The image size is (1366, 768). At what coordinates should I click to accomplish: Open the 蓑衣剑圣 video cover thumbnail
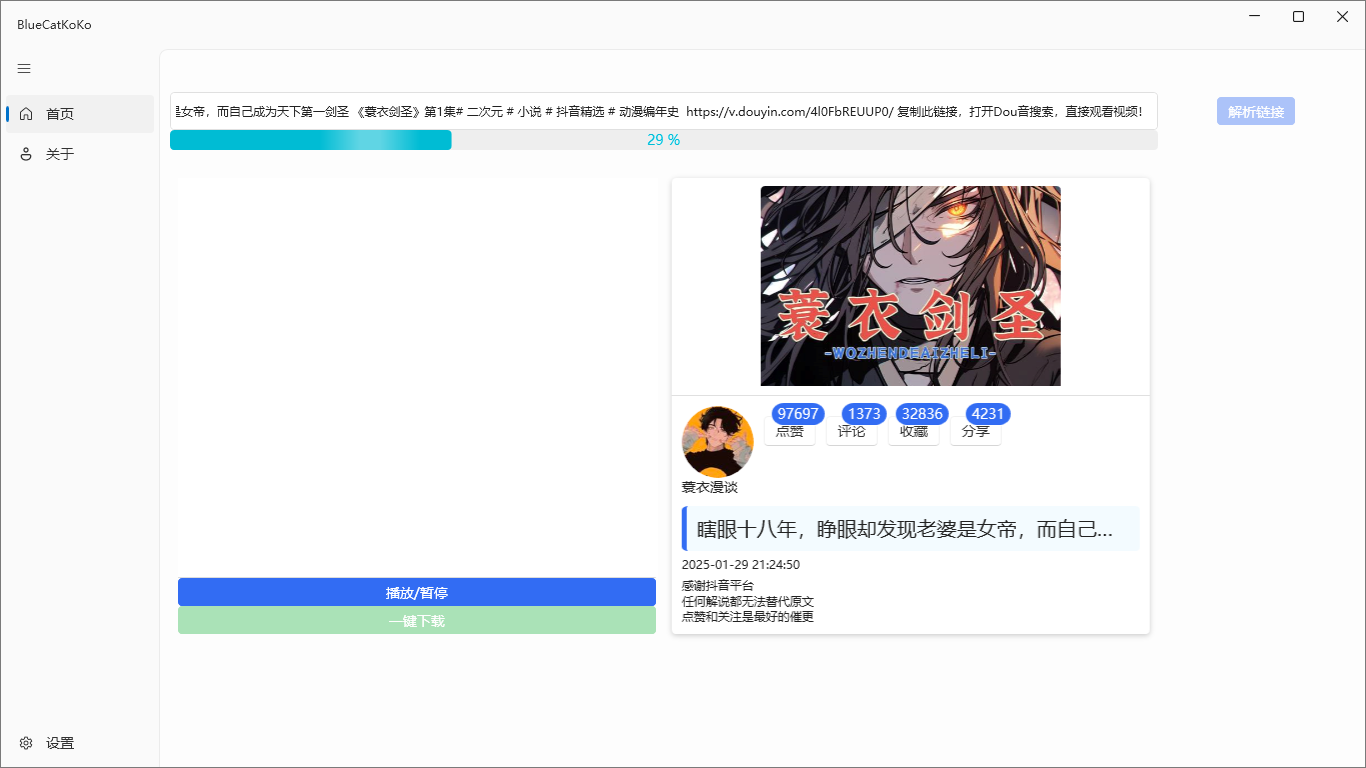(x=911, y=286)
